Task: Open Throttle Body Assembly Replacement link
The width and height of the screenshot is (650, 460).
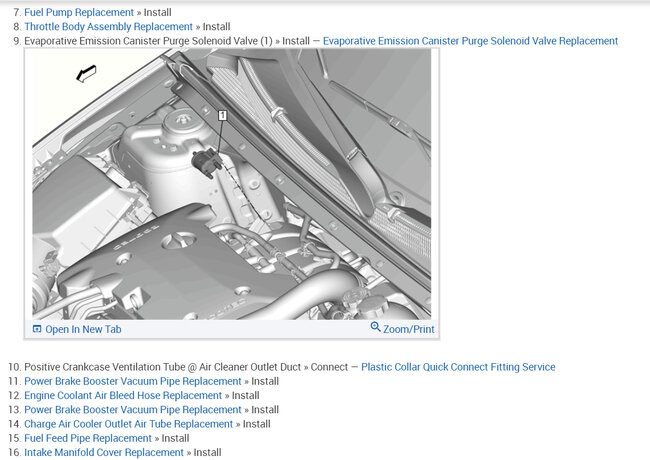Action: click(x=108, y=27)
